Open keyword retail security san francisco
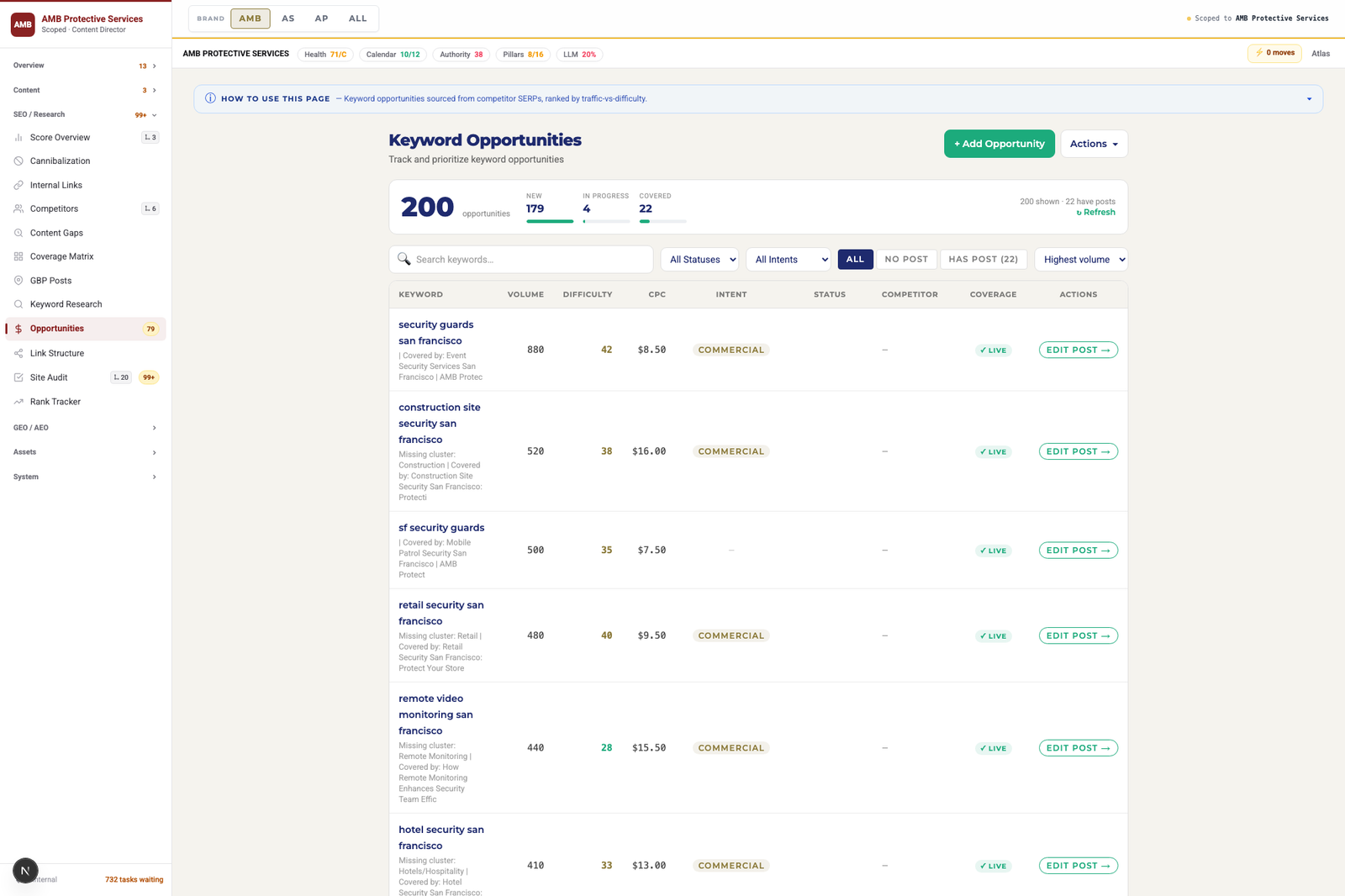 [x=441, y=613]
